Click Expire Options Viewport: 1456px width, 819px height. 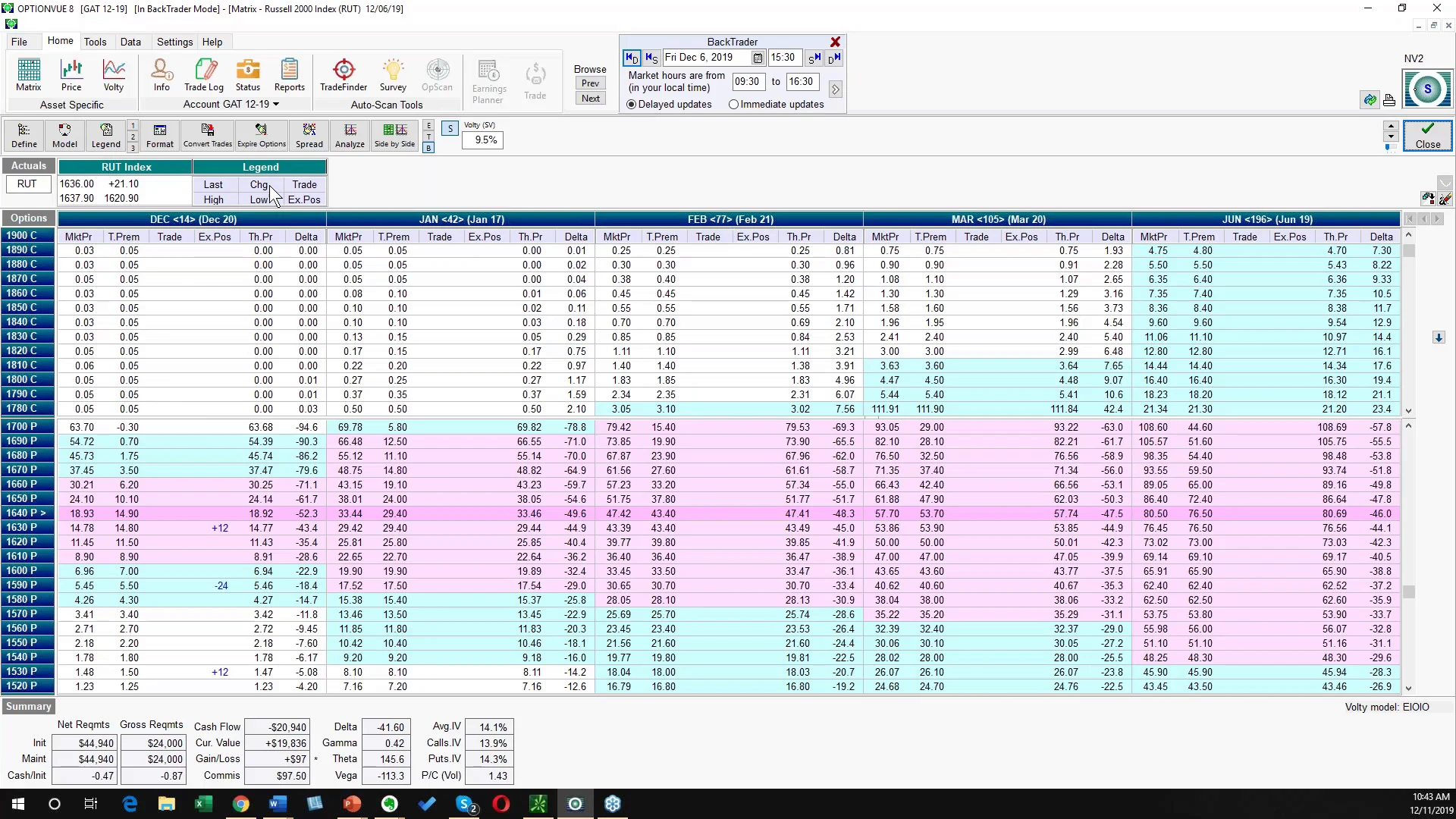262,136
